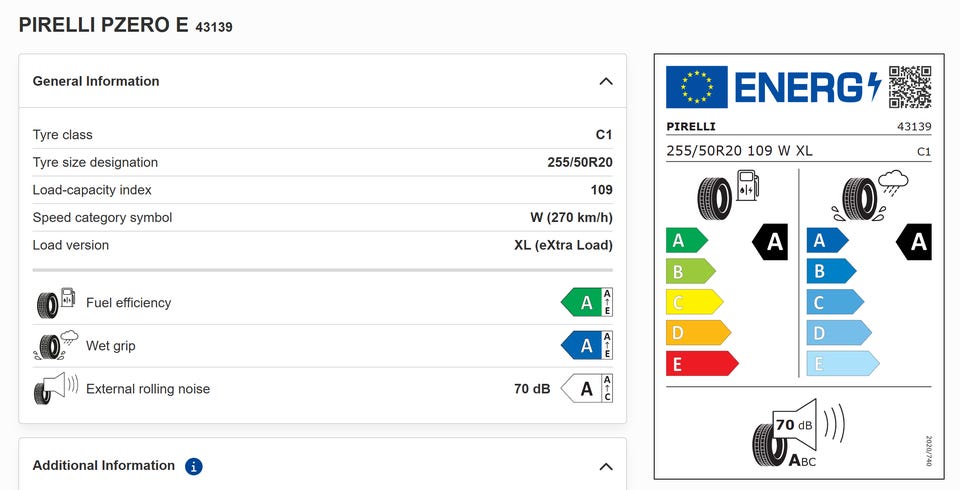Click the ENERG logo on label
960x490 pixels.
click(808, 87)
